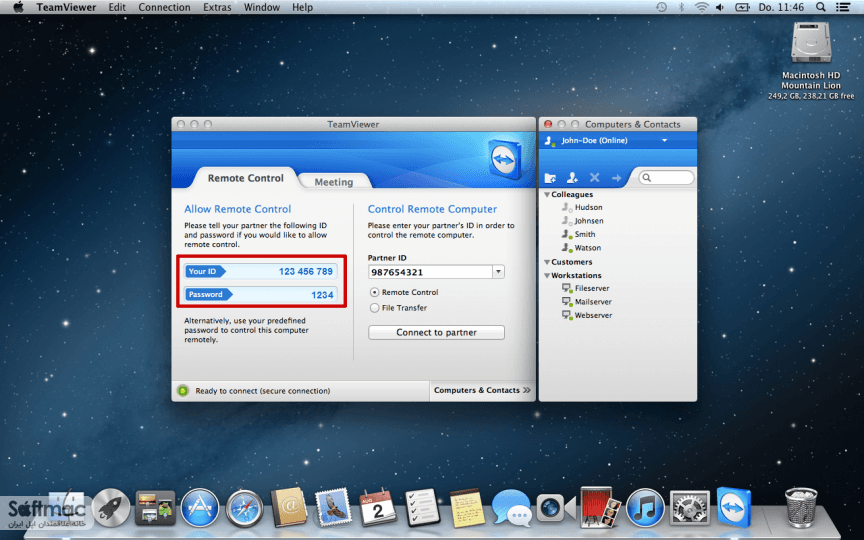Screen dimensions: 864x540
Task: Open the Apple menu
Action: (18, 7)
